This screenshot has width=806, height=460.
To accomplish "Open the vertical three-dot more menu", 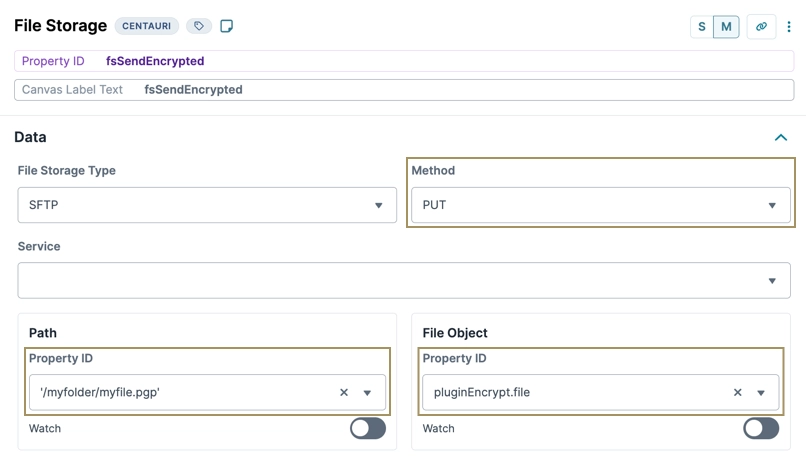I will coord(789,27).
